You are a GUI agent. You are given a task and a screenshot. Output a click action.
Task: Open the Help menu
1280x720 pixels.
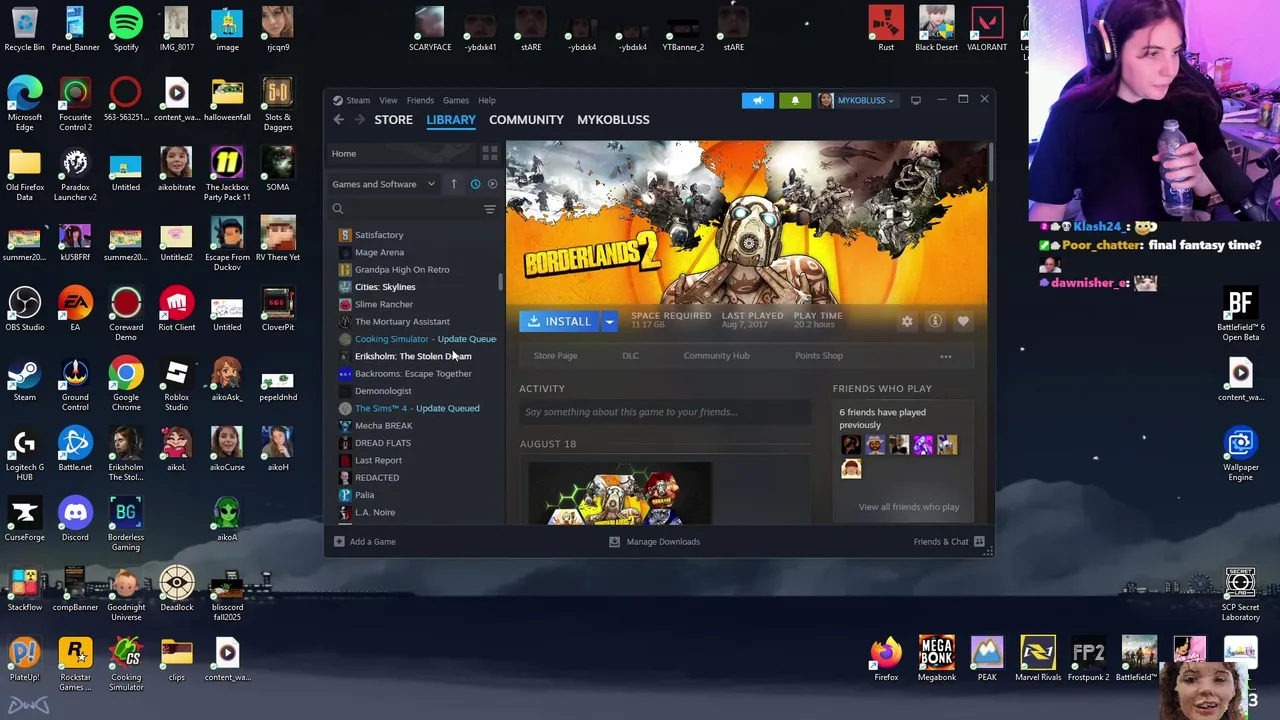486,100
